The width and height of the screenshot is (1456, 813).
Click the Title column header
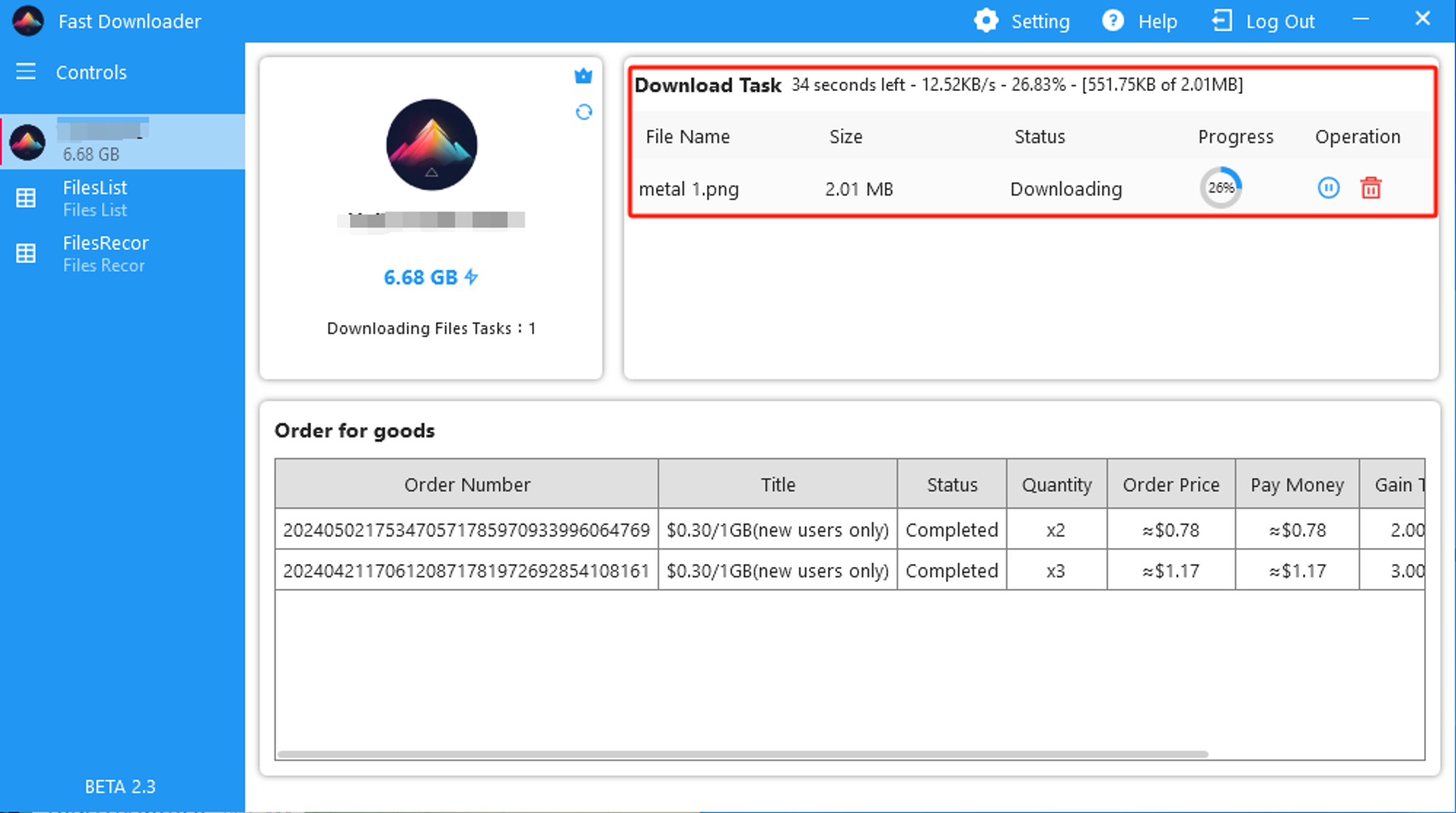[778, 484]
